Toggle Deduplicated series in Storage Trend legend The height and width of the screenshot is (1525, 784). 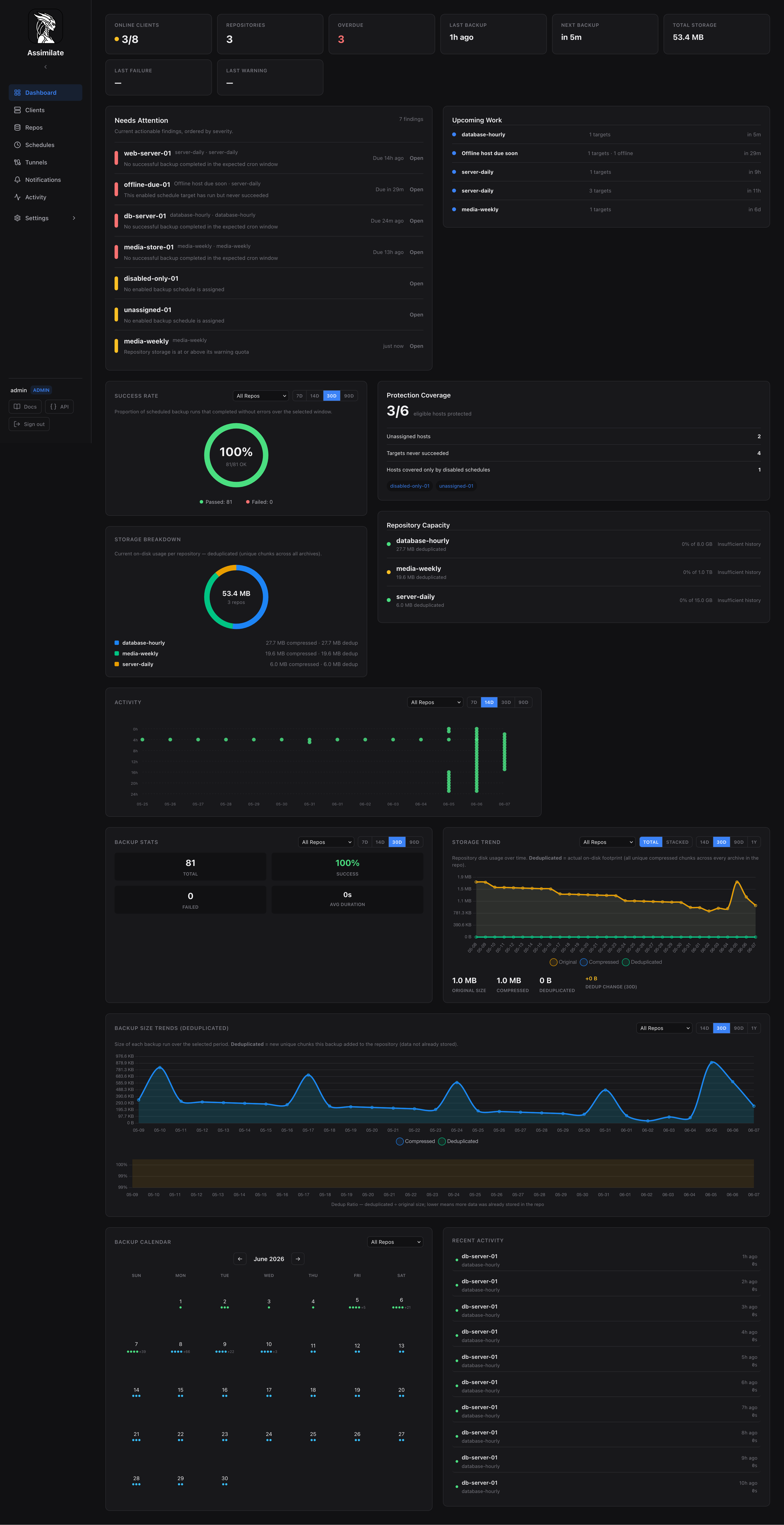click(642, 962)
